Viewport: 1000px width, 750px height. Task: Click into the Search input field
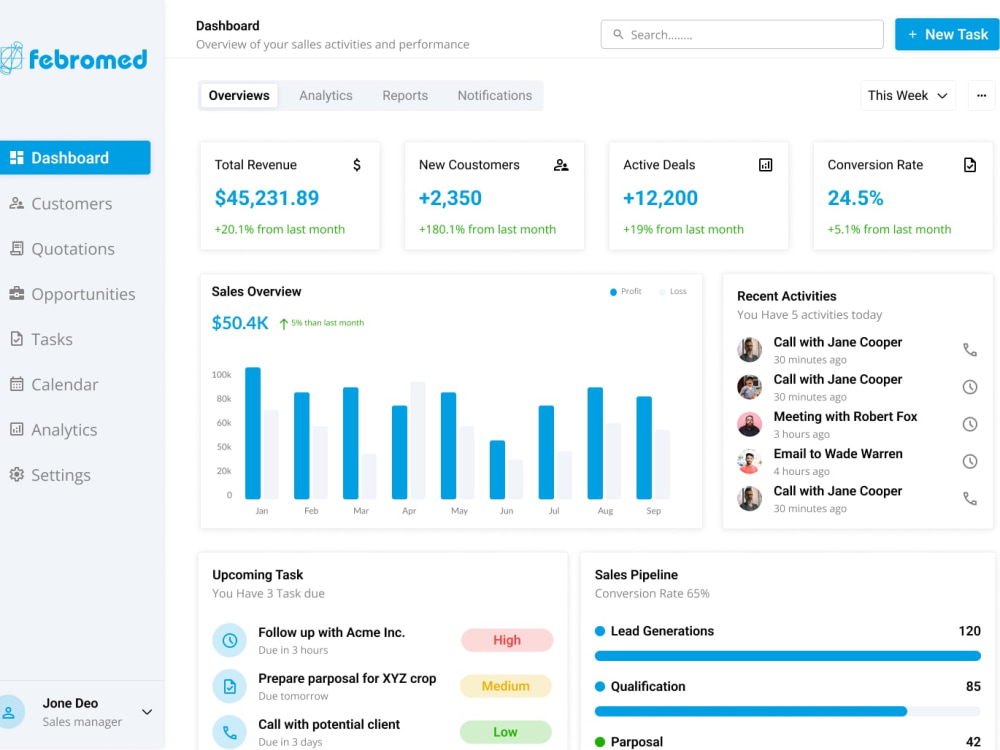[x=742, y=34]
